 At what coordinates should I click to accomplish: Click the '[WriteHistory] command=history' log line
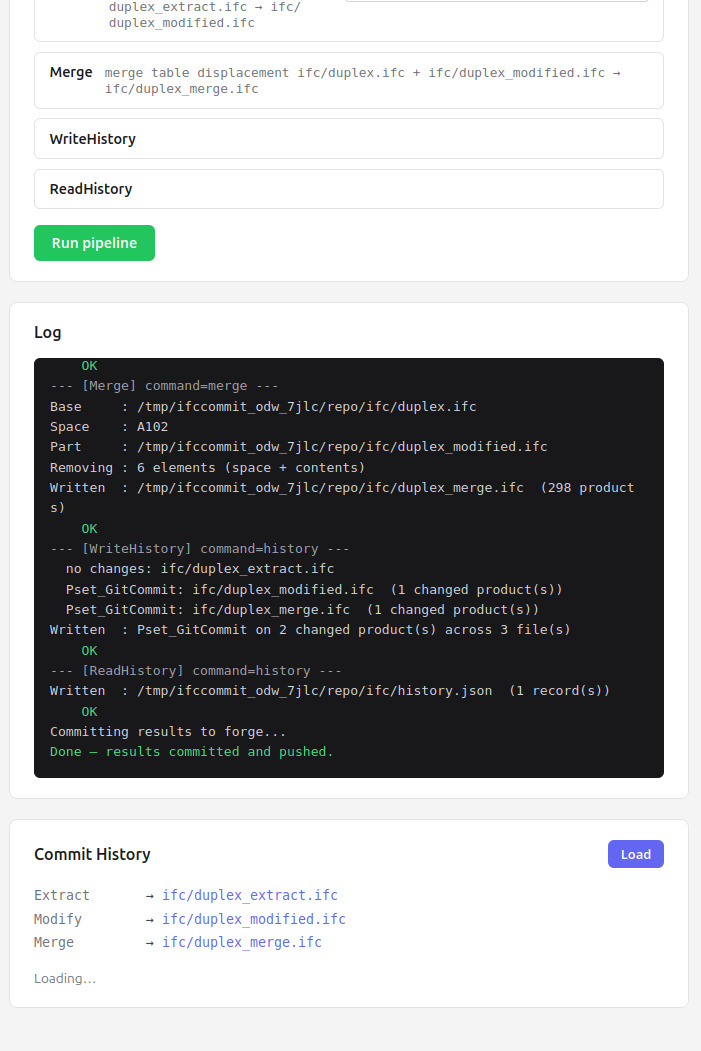(x=200, y=549)
